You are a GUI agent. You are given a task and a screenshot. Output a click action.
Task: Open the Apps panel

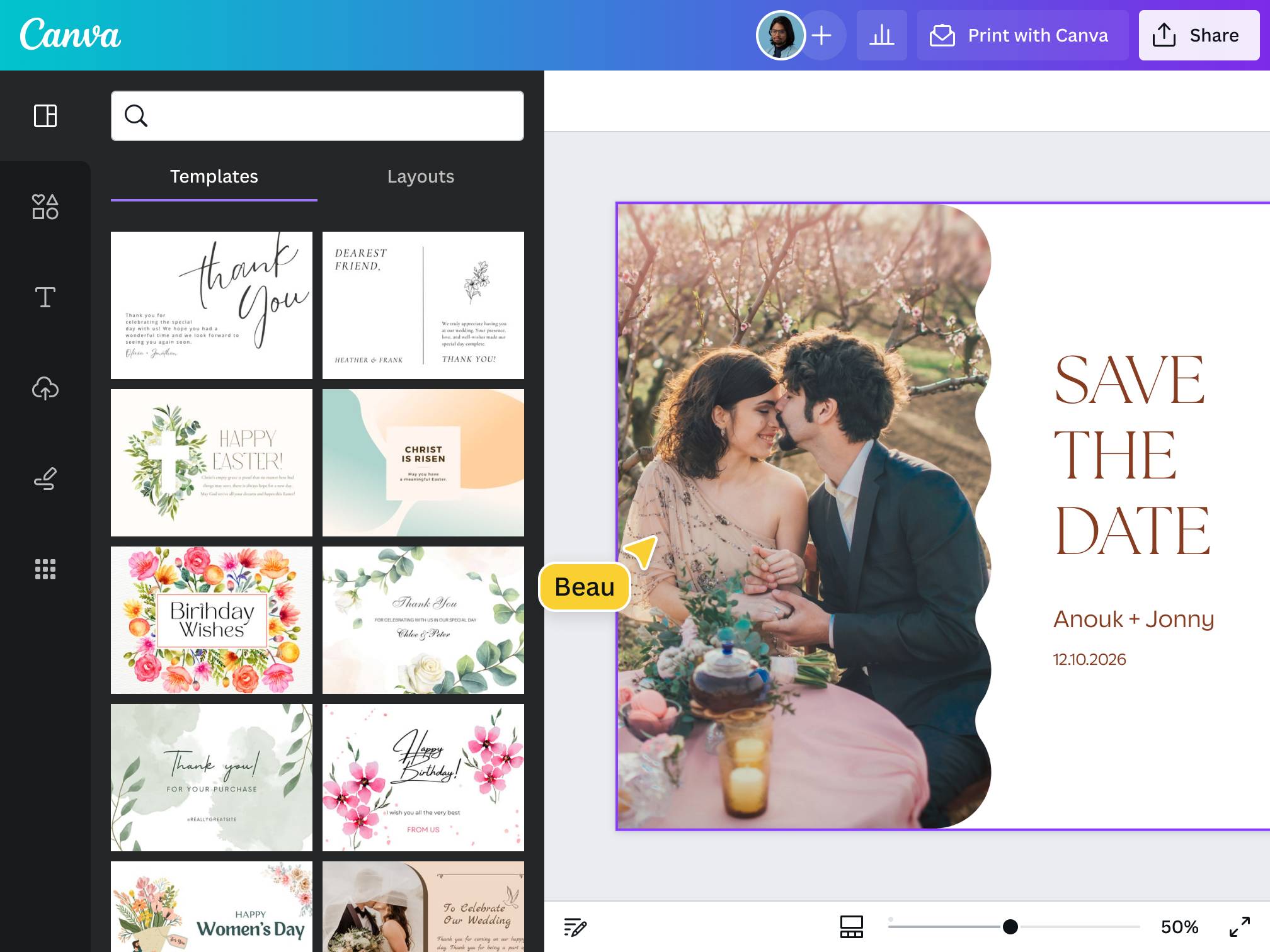pyautogui.click(x=45, y=570)
